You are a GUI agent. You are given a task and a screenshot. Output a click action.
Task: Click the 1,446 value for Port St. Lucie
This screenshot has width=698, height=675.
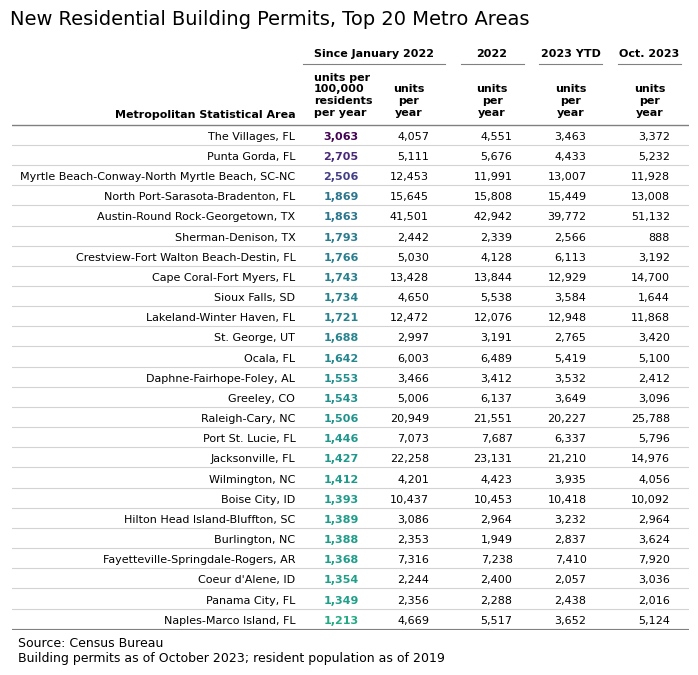coord(341,439)
